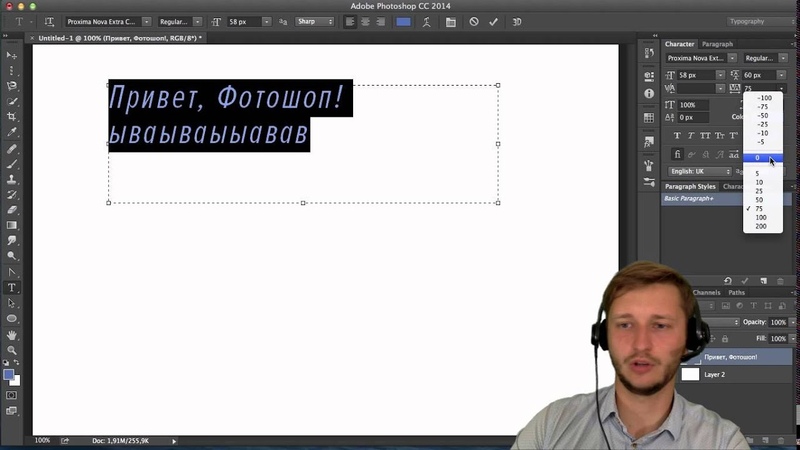Toggle text orientation in options bar
The width and height of the screenshot is (800, 450).
pos(49,22)
